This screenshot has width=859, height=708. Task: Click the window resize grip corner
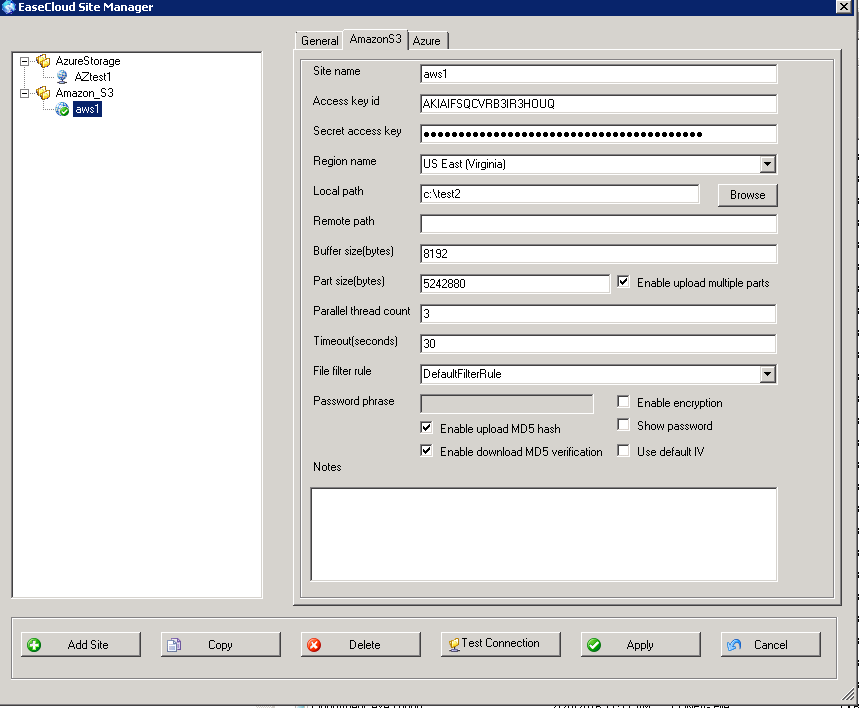coord(849,695)
